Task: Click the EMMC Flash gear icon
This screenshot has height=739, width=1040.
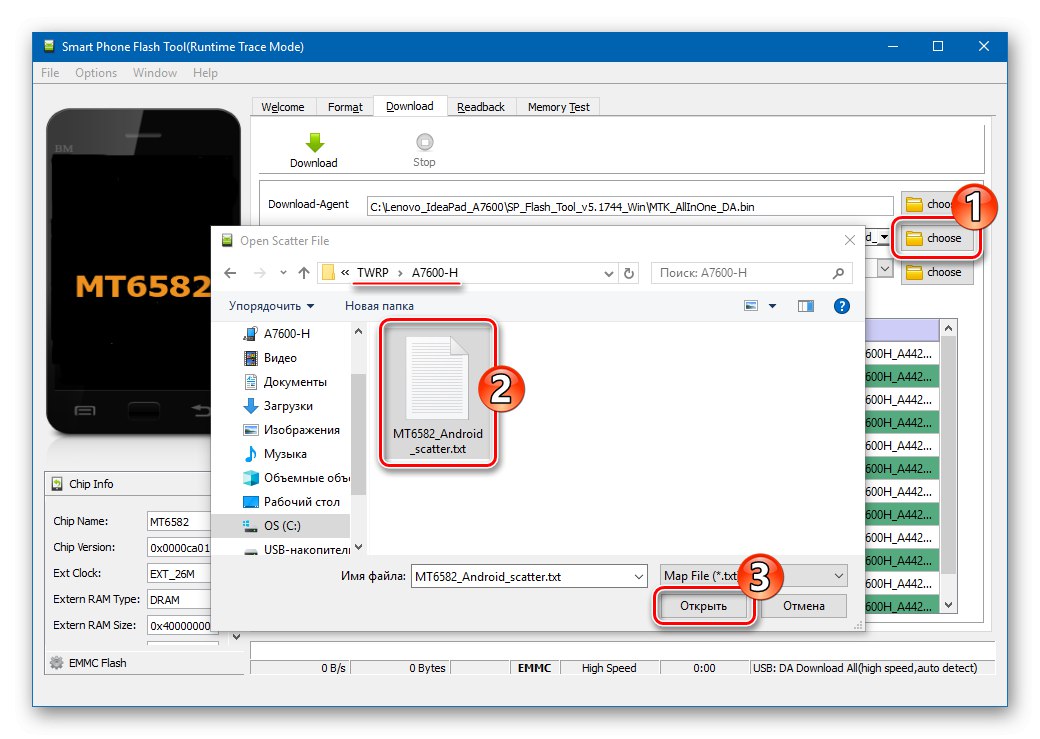Action: [57, 662]
